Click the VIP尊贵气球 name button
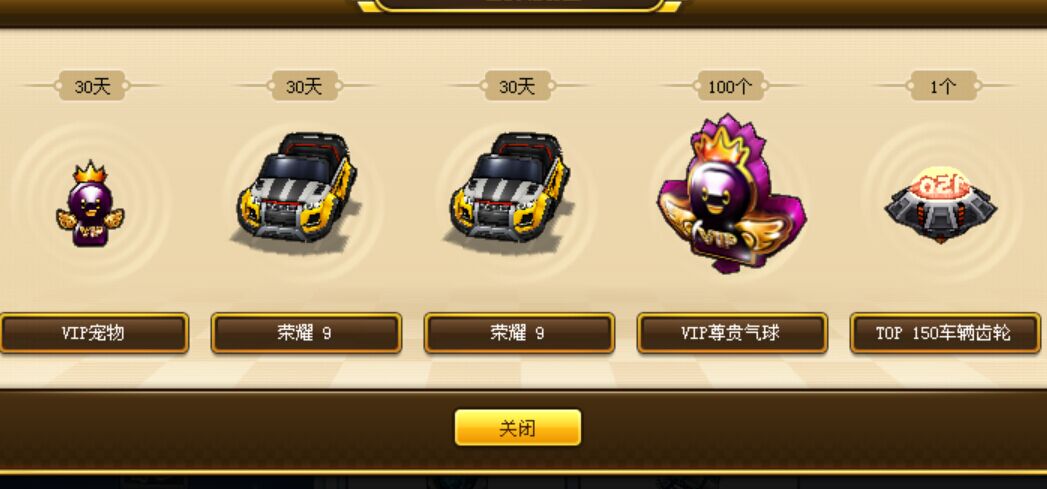The width and height of the screenshot is (1047, 489). (x=732, y=333)
